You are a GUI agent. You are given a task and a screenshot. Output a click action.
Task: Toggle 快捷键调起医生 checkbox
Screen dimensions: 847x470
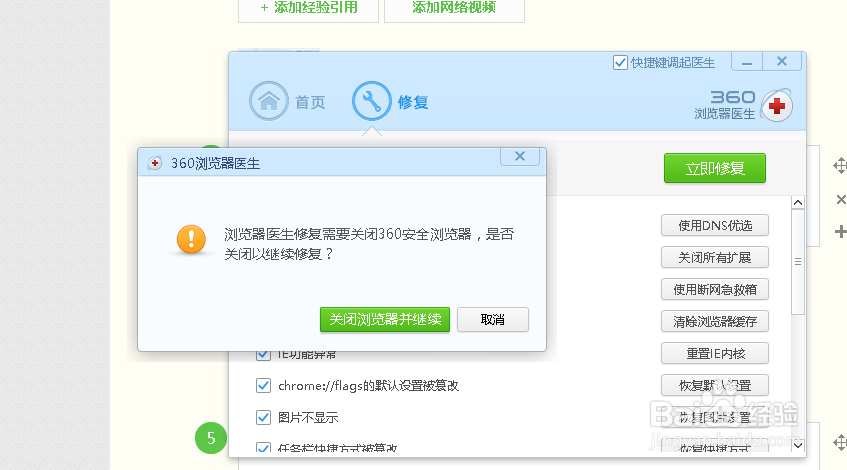click(620, 63)
